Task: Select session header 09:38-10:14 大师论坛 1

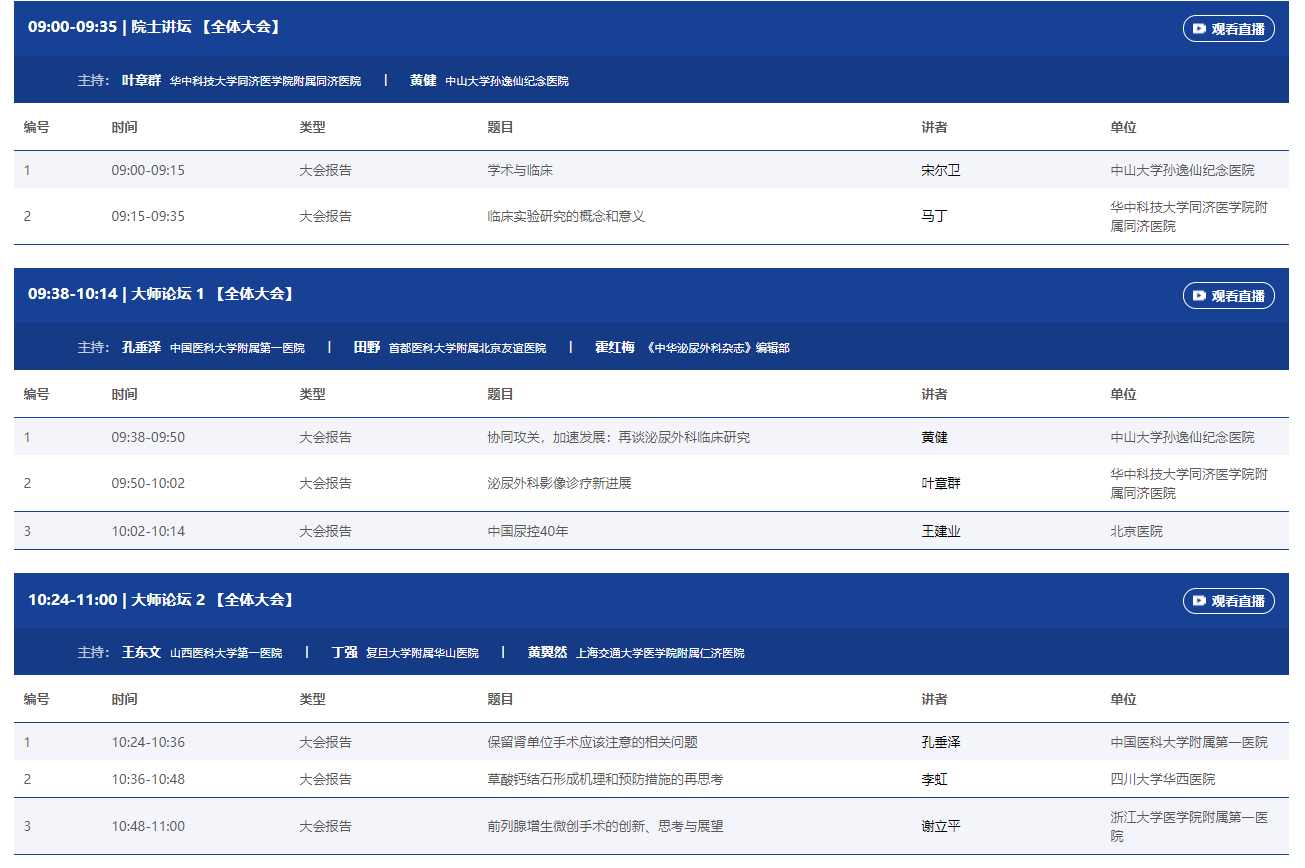Action: point(163,294)
